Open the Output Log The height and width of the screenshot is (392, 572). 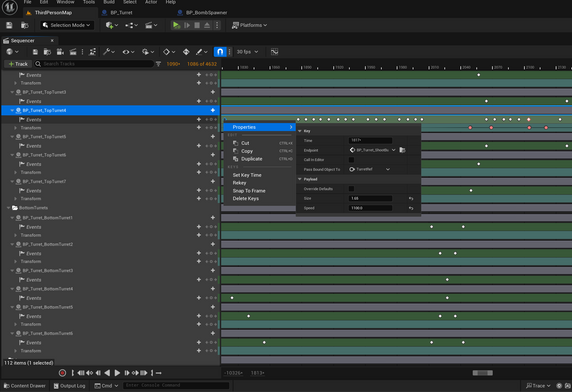(x=69, y=385)
